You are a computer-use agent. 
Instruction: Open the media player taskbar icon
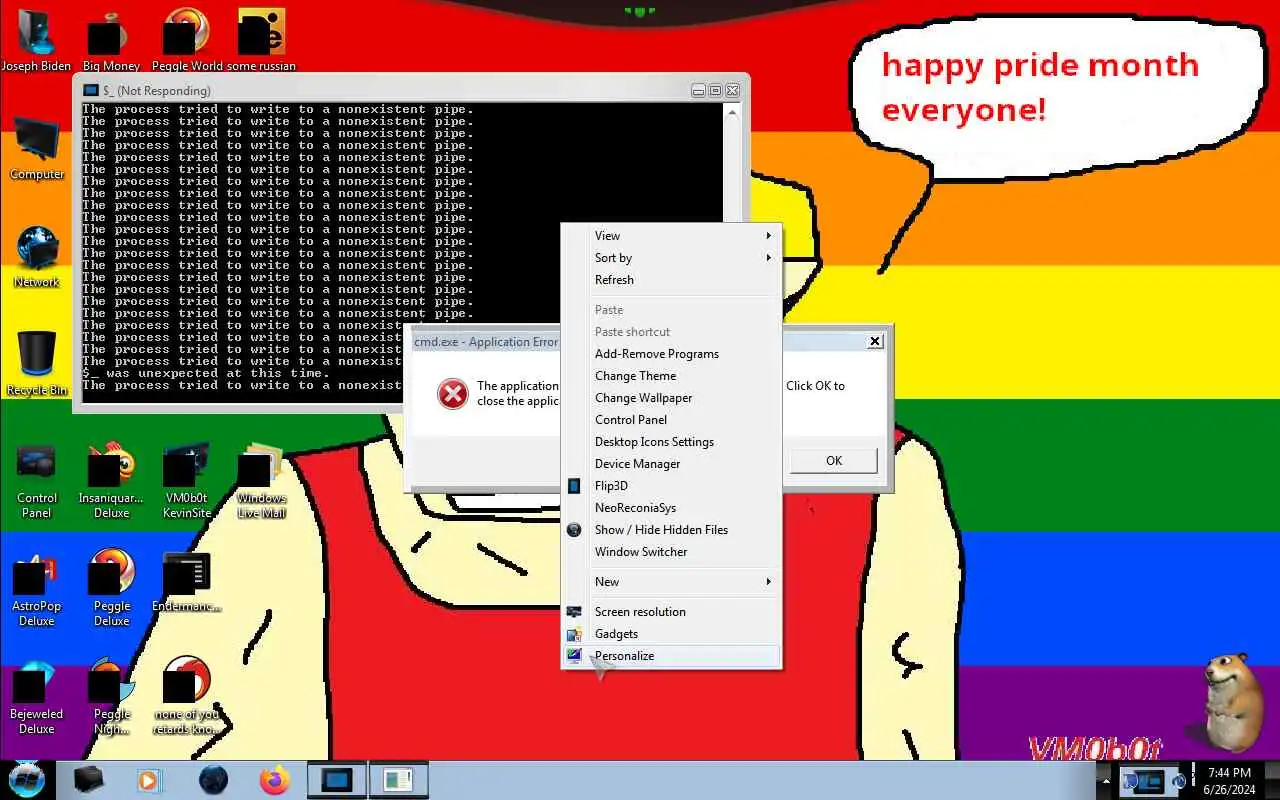tap(150, 780)
